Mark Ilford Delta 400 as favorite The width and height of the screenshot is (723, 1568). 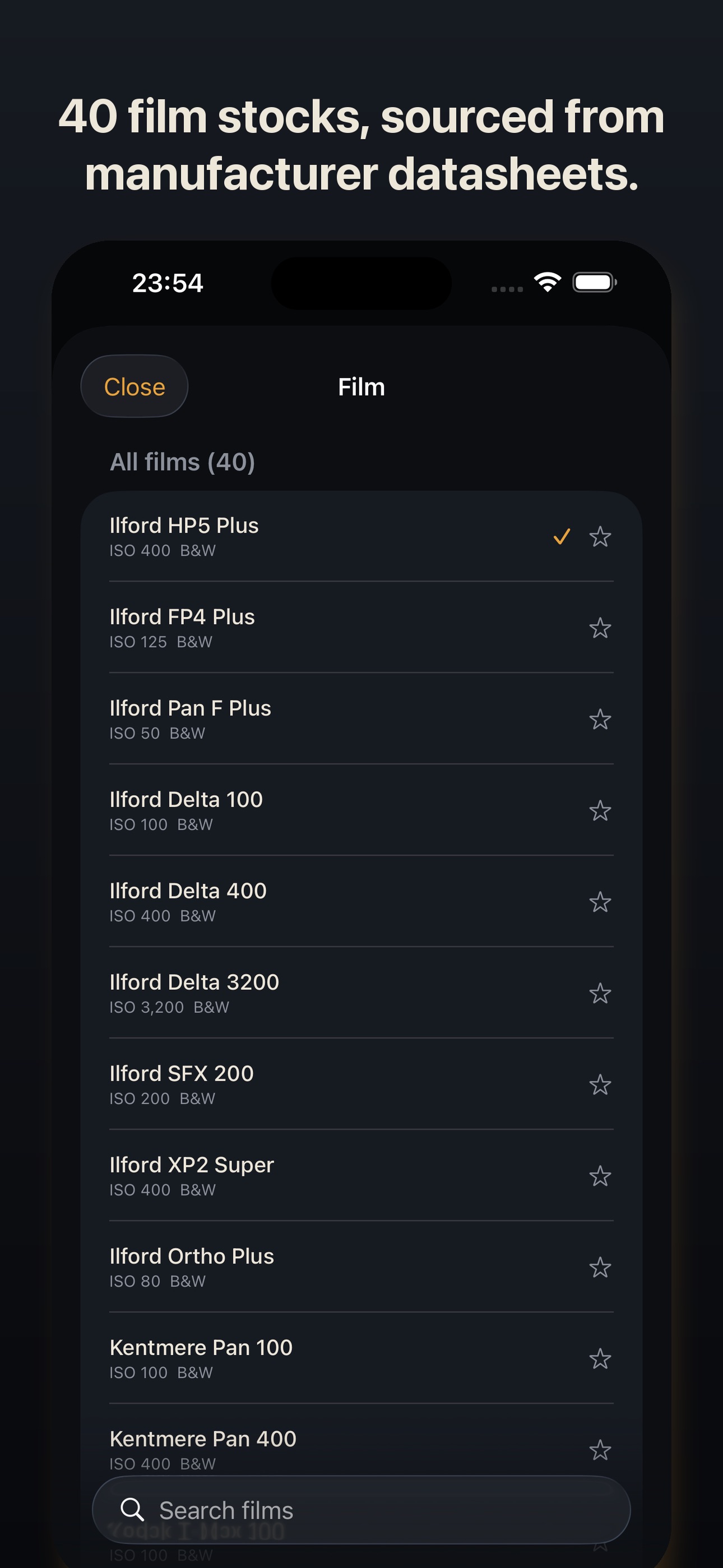(x=600, y=901)
